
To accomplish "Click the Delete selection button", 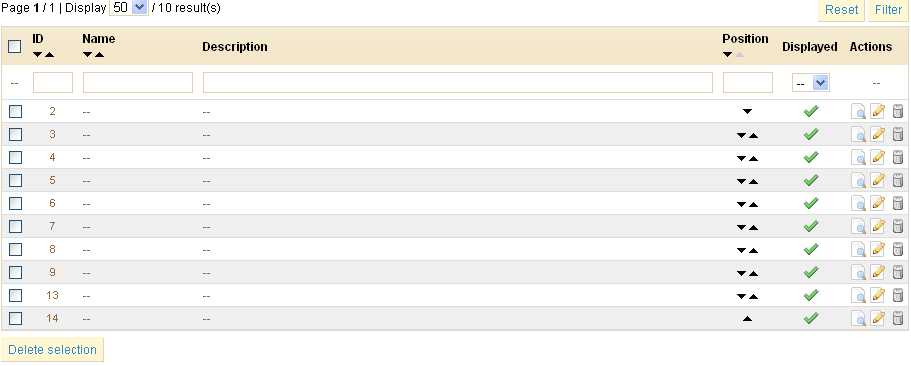I will 52,350.
